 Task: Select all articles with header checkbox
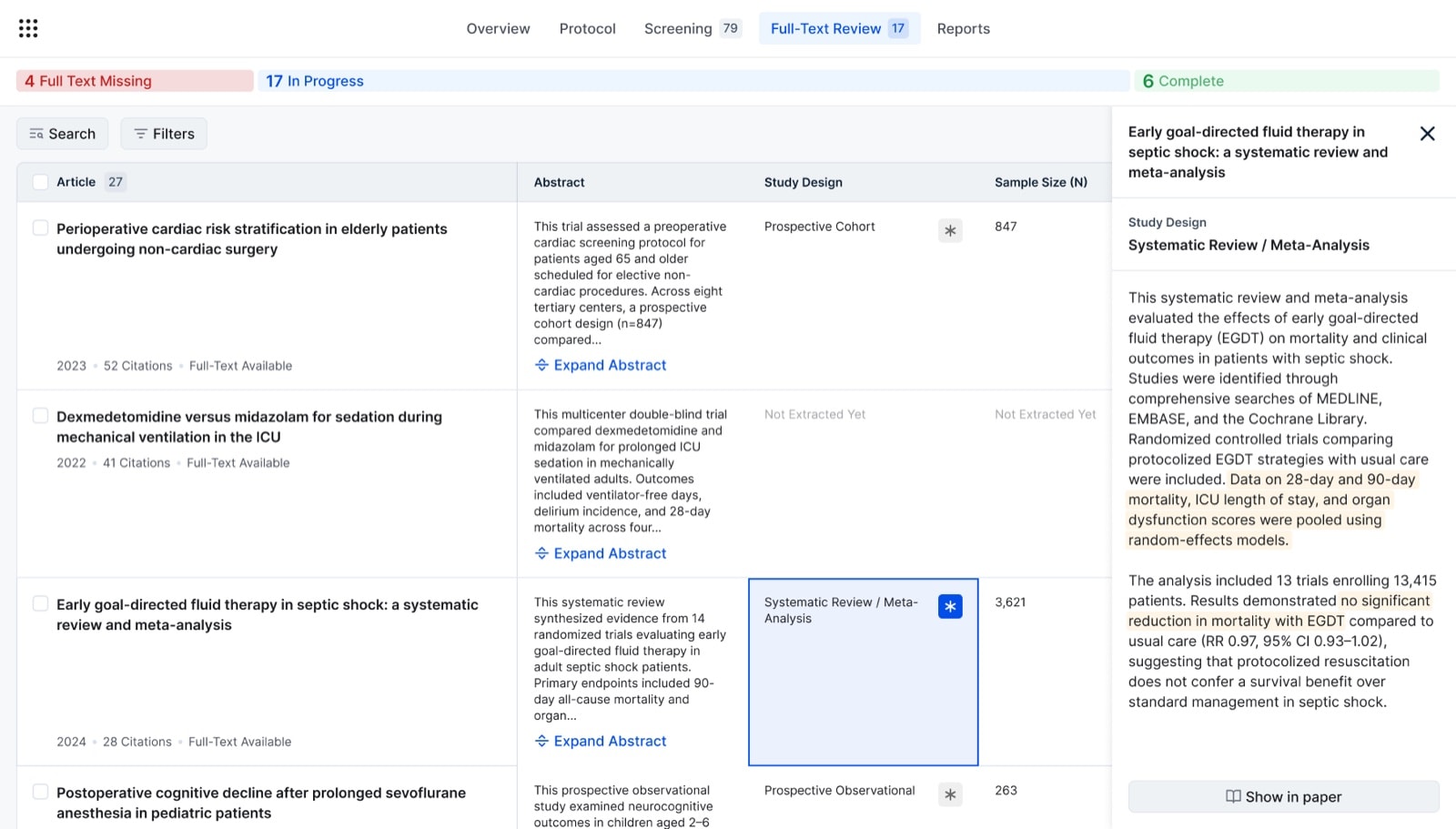point(40,182)
